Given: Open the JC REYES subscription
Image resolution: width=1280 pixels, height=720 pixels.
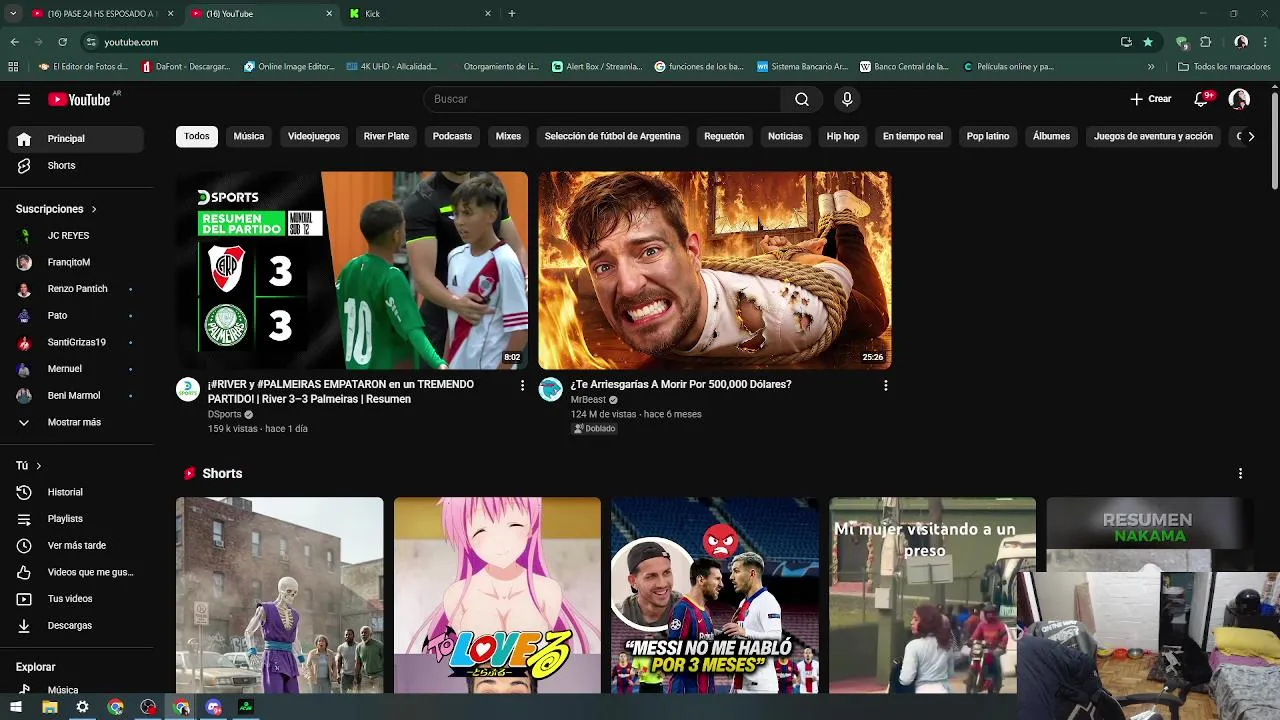Looking at the screenshot, I should pyautogui.click(x=76, y=236).
